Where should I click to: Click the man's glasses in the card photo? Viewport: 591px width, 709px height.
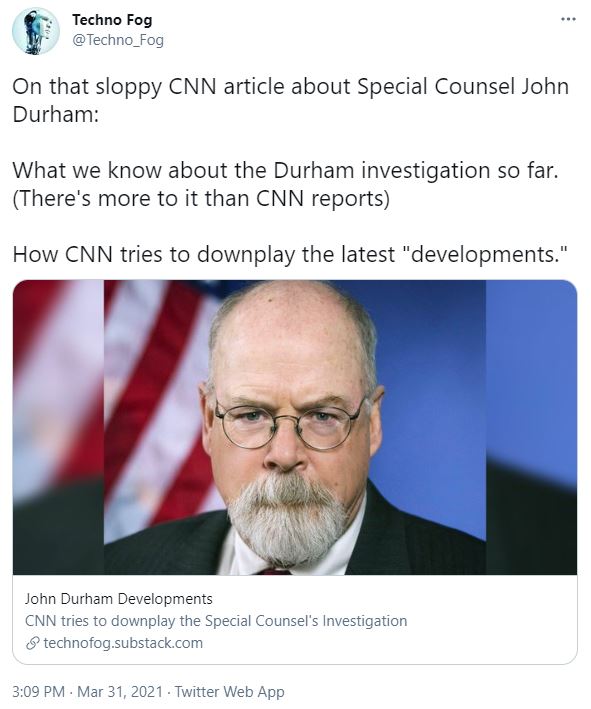[x=289, y=424]
